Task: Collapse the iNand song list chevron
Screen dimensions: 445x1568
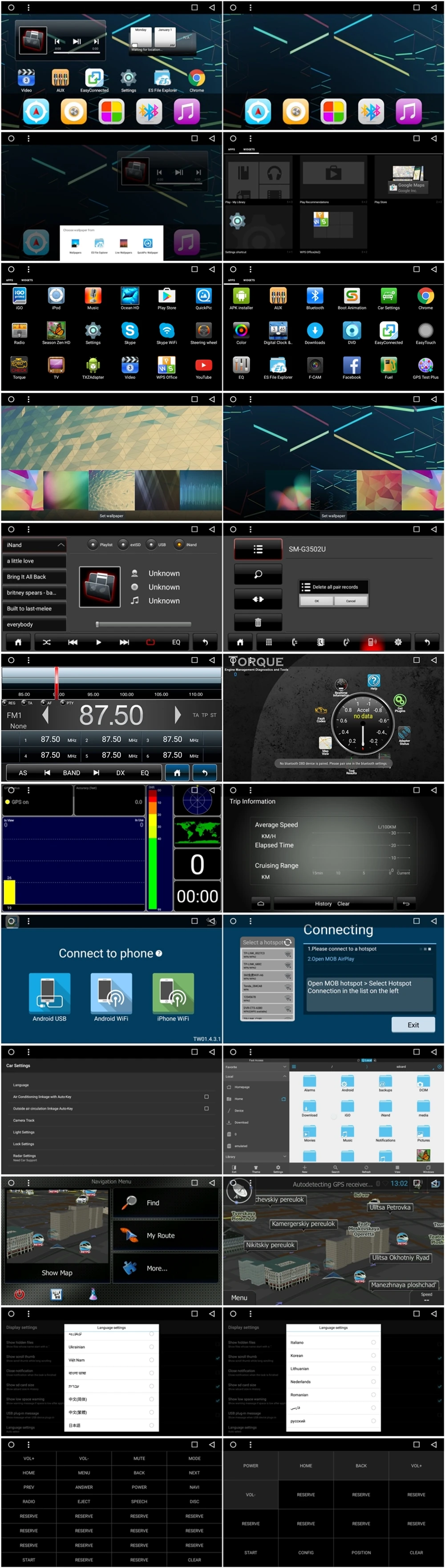Action: [x=61, y=545]
